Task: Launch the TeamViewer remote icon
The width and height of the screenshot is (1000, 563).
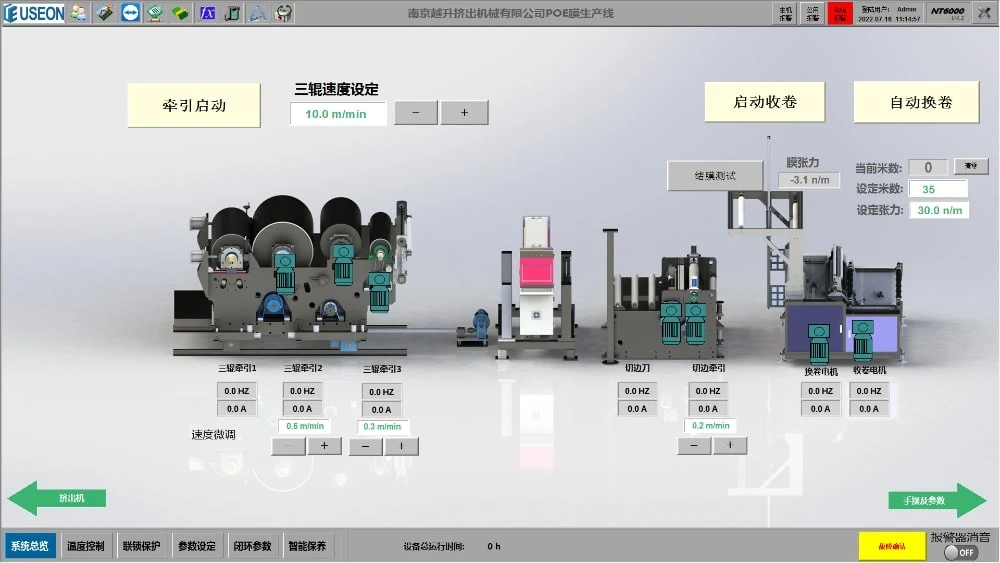Action: [130, 13]
